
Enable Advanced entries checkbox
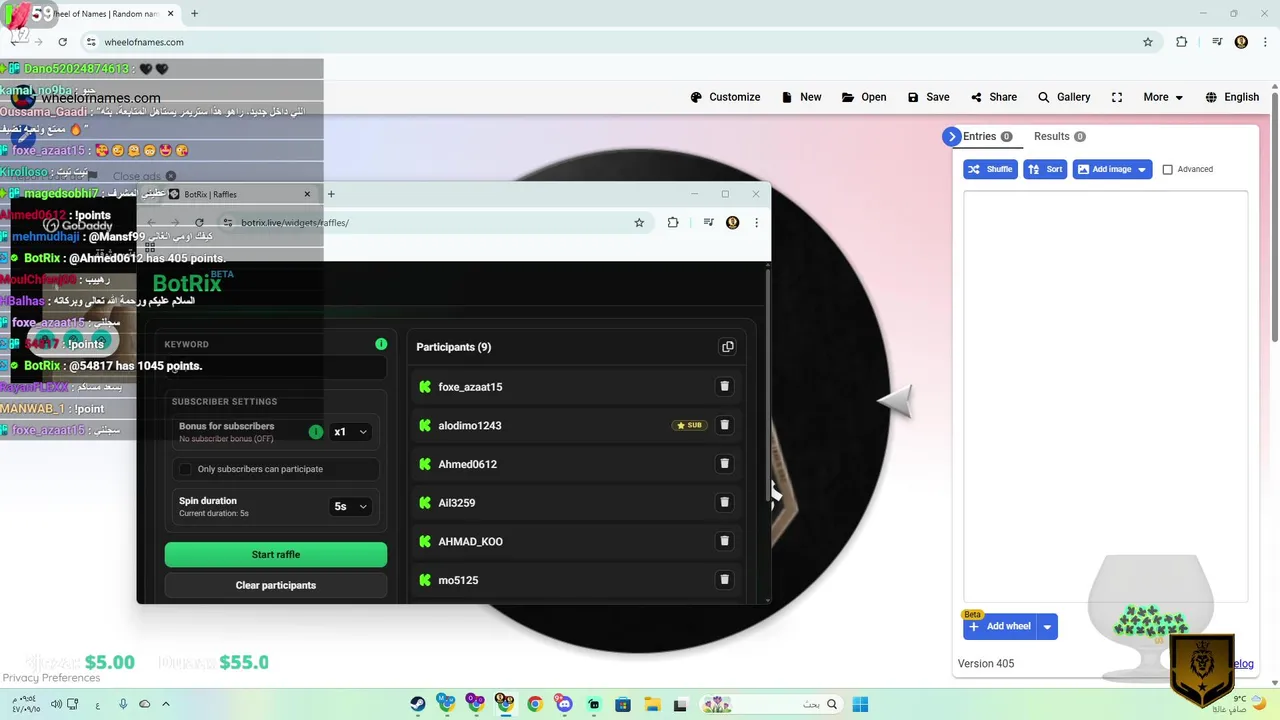click(x=1167, y=169)
